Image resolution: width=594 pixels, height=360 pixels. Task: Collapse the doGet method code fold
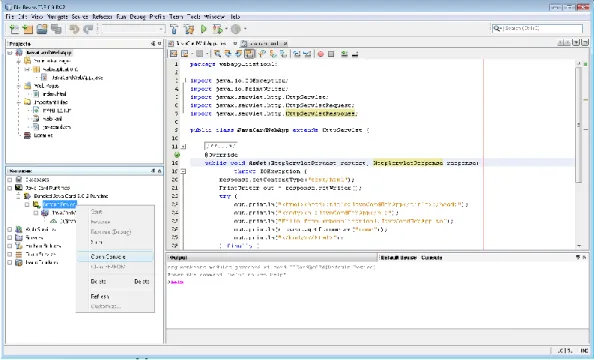(x=183, y=171)
